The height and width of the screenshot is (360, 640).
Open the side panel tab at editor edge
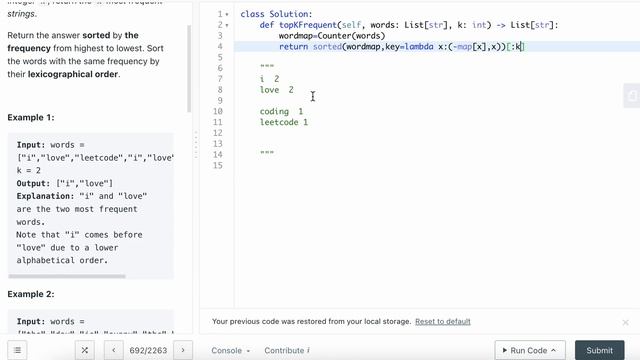pos(632,96)
